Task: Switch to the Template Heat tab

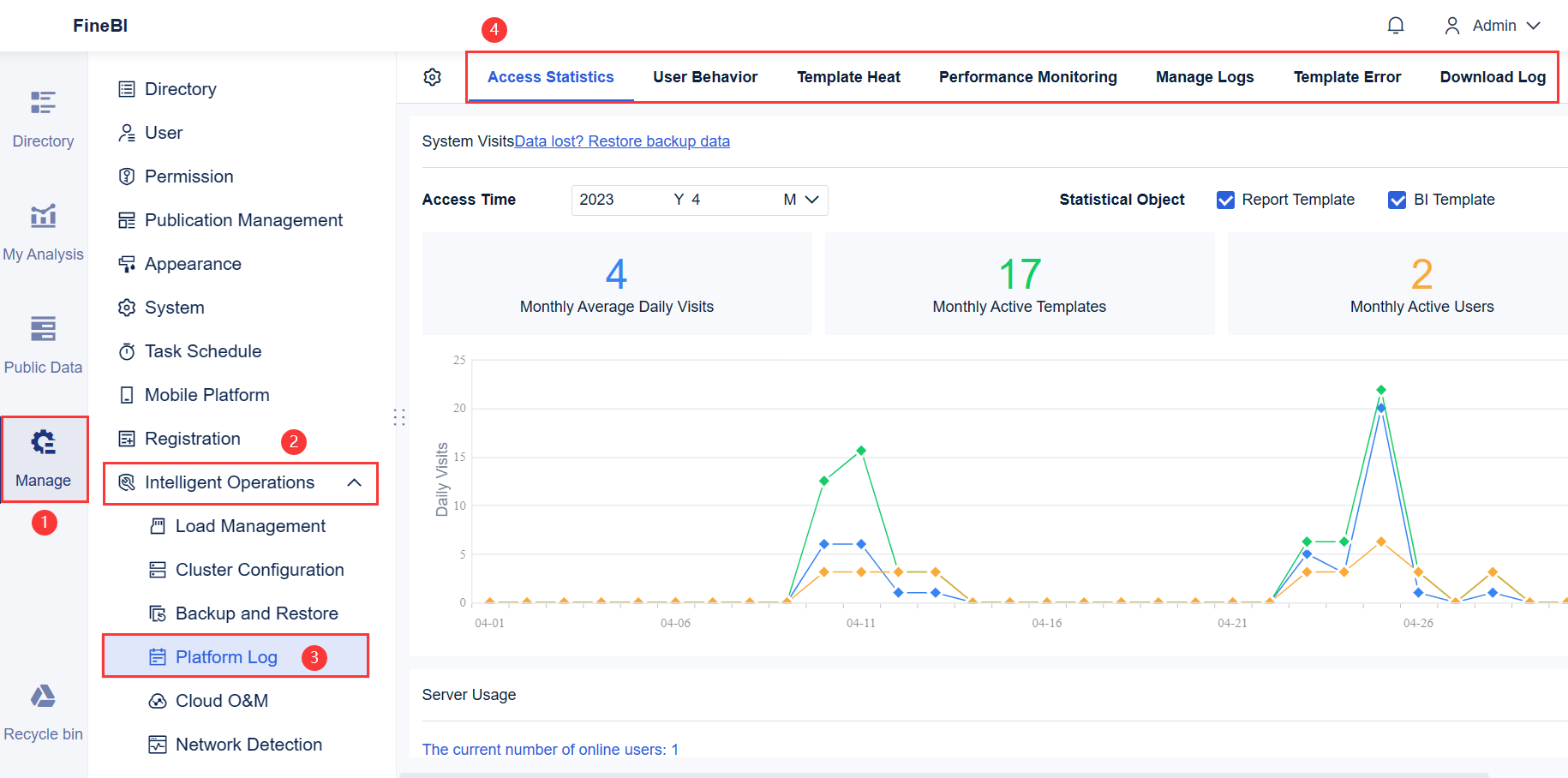Action: click(x=848, y=77)
